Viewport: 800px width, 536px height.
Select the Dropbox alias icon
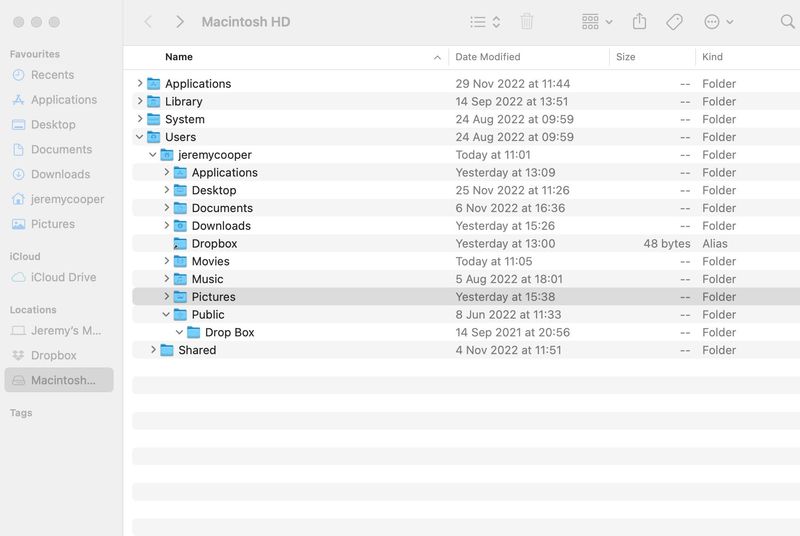tap(180, 244)
